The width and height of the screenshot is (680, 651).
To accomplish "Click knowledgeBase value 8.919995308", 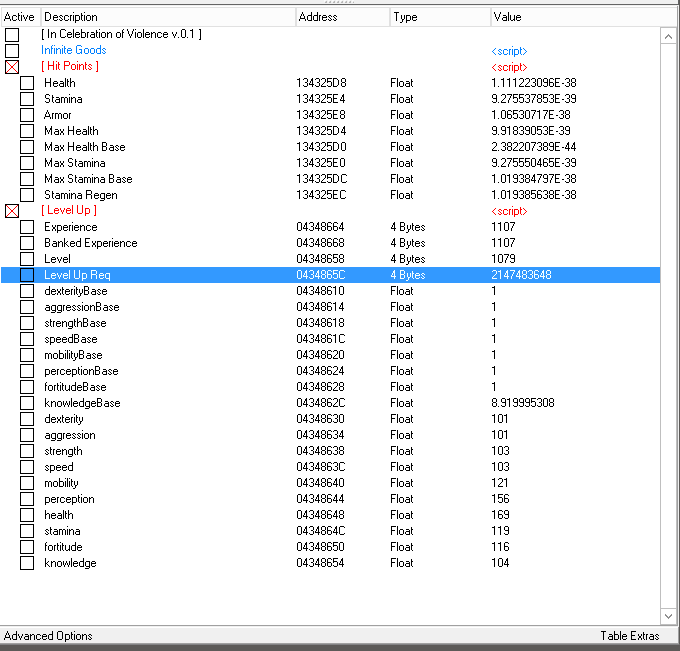I will (x=523, y=403).
